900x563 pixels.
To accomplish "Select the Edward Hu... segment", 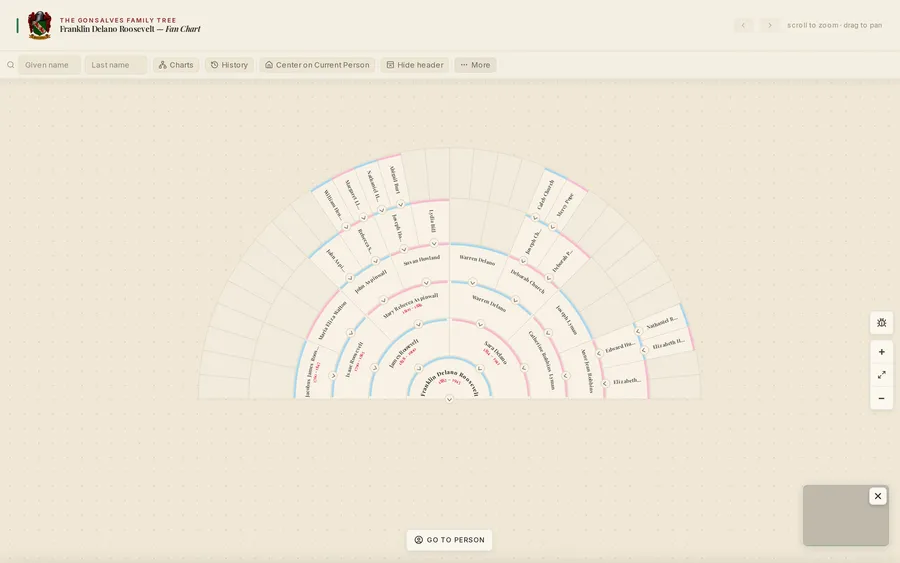I will tap(620, 347).
